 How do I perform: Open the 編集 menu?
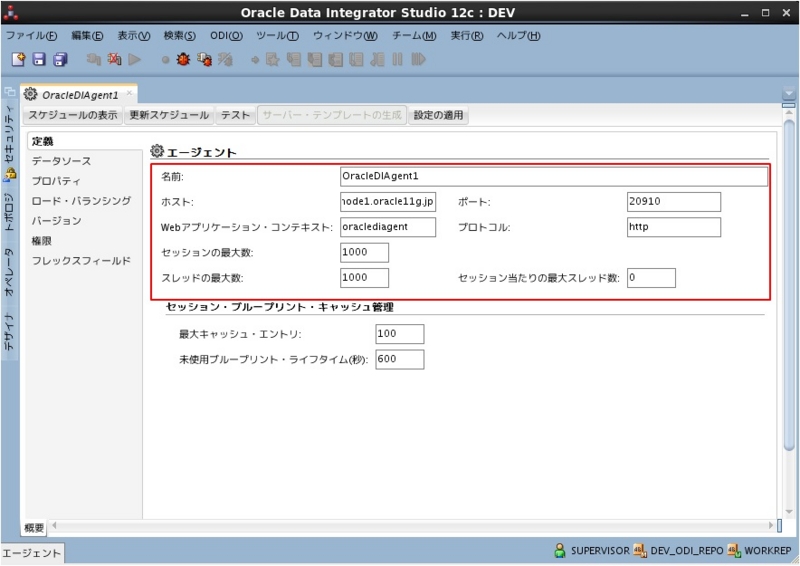[87, 36]
